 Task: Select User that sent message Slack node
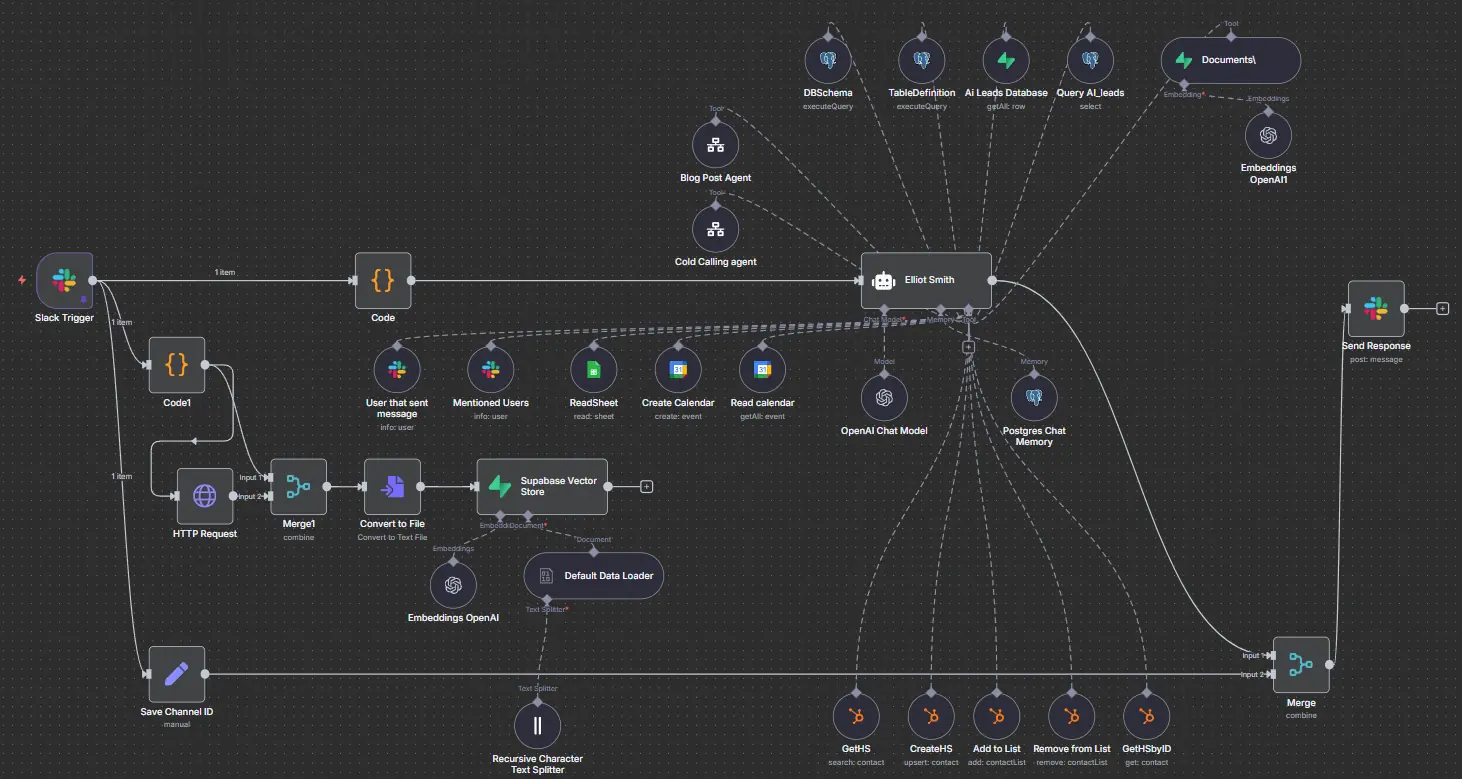(x=397, y=370)
